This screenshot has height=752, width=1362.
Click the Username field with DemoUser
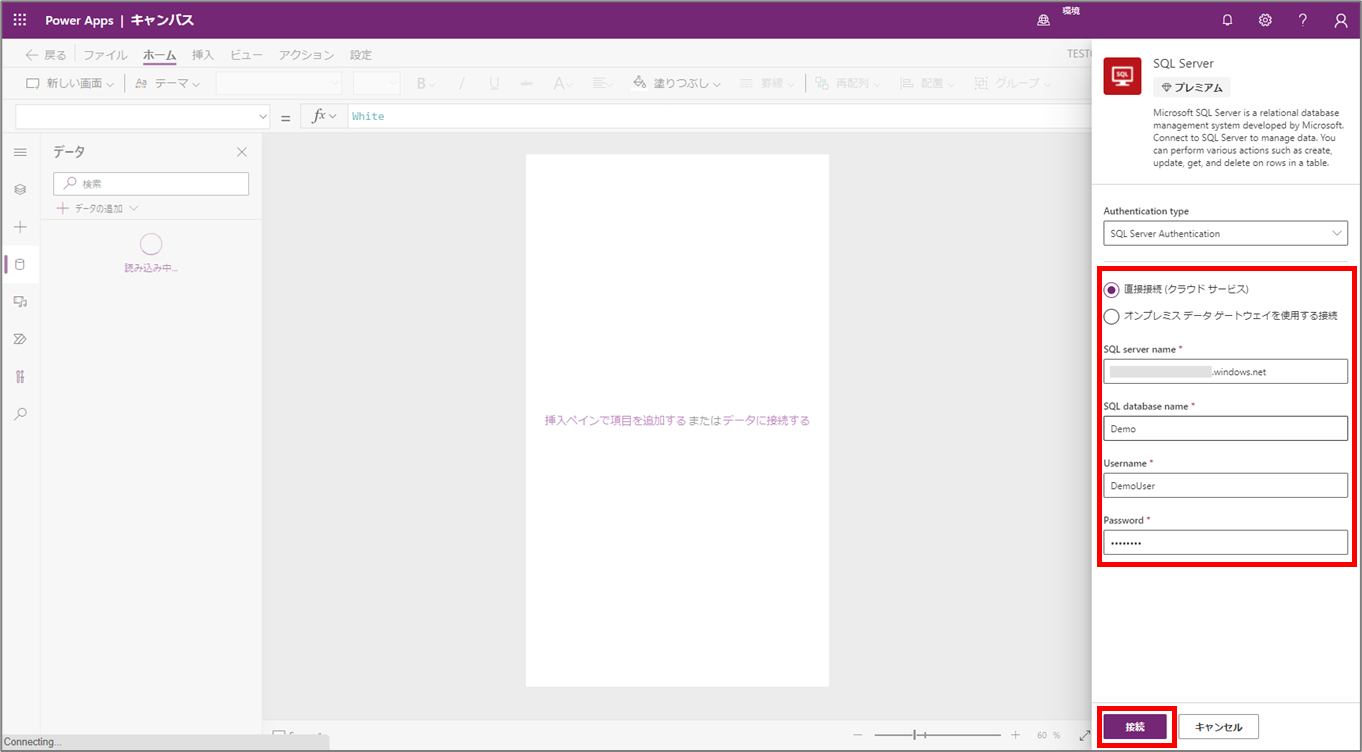coord(1225,485)
